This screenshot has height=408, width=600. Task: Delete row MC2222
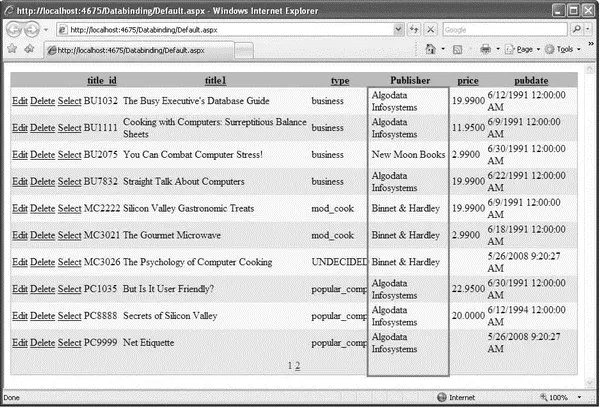[x=42, y=209]
